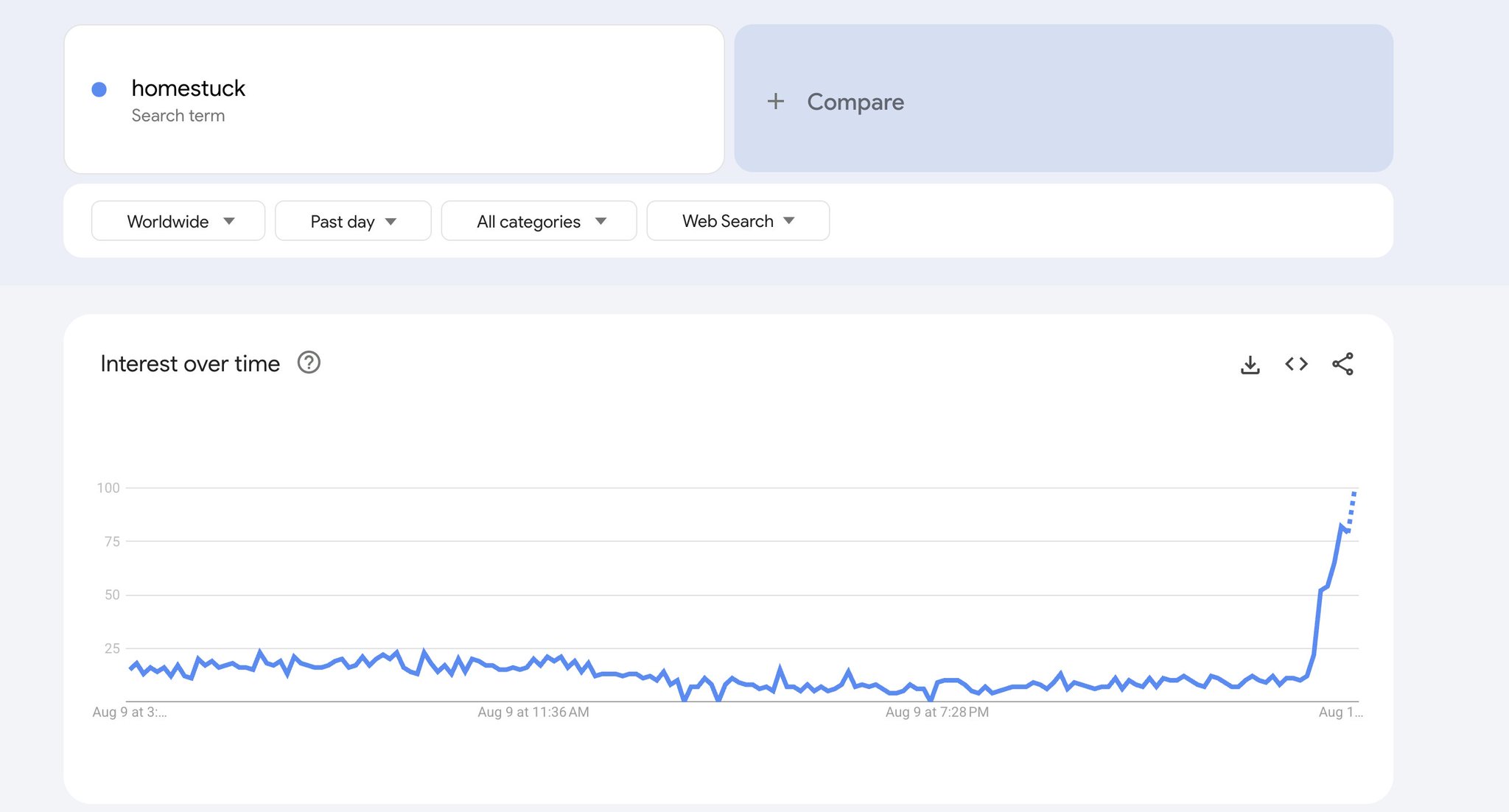Open the embed code icon
This screenshot has width=1509, height=812.
point(1296,364)
